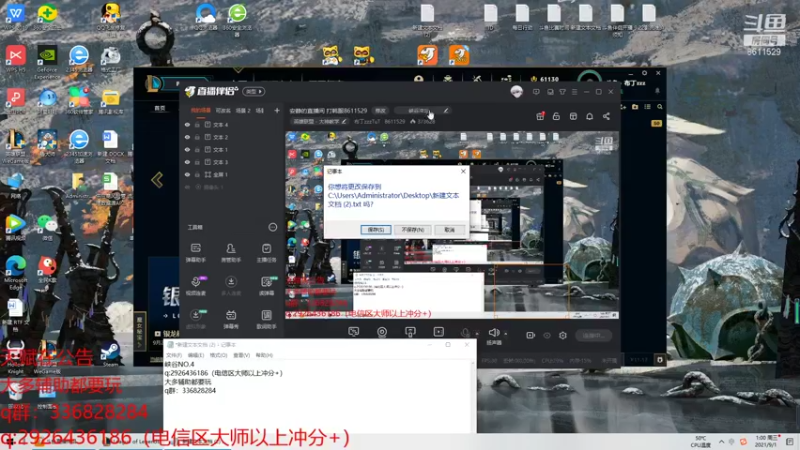Click the record video icon below preview

click(531, 335)
